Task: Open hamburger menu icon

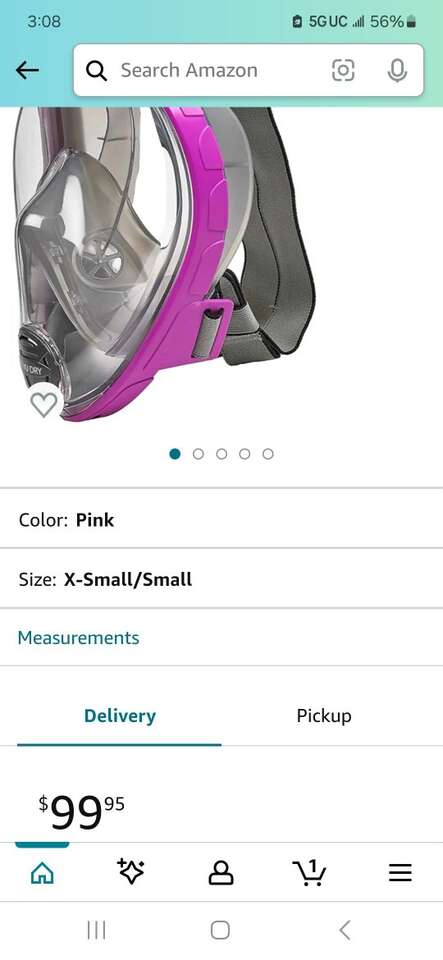Action: pos(400,873)
